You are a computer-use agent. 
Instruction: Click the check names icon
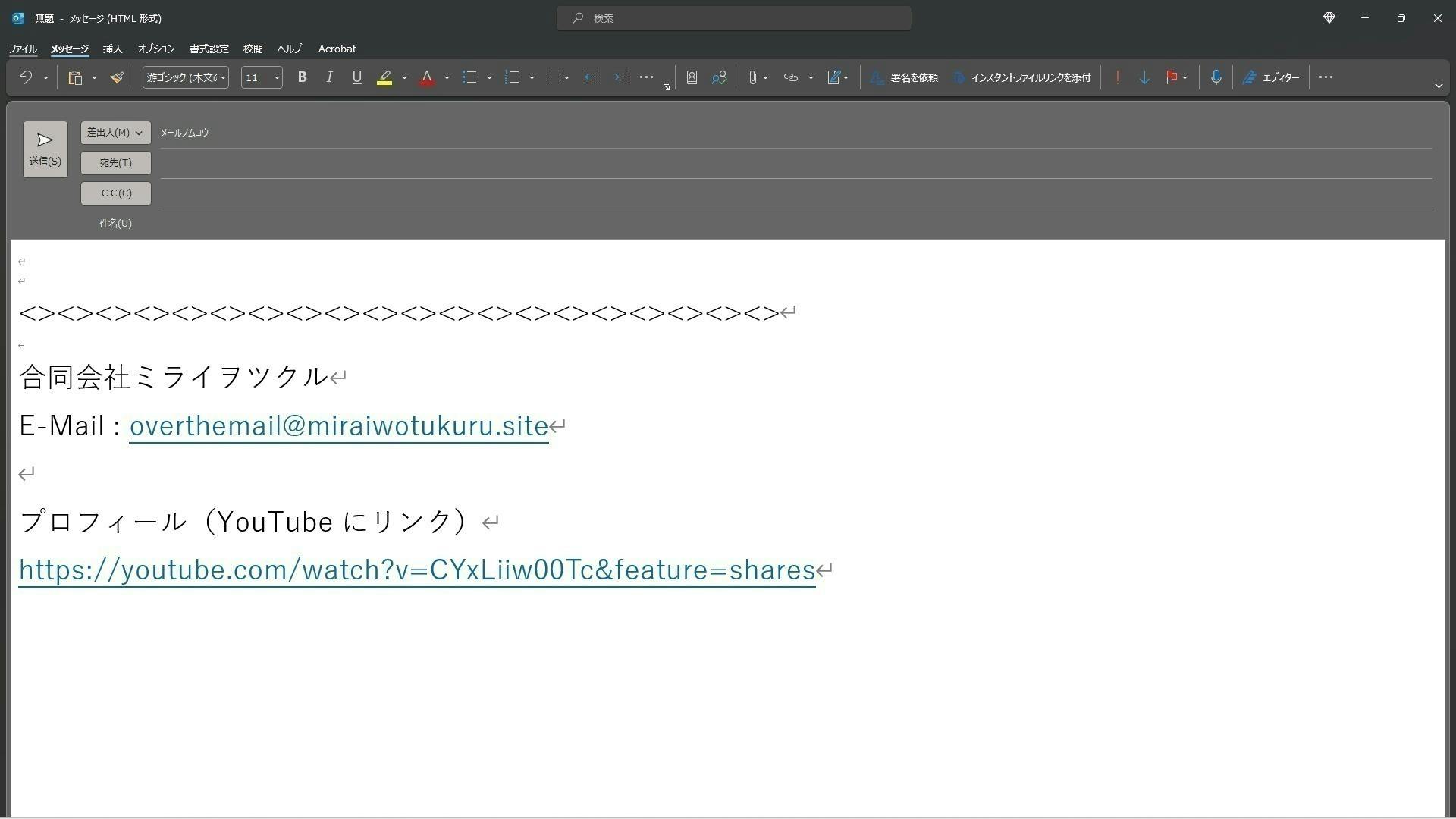pos(719,77)
